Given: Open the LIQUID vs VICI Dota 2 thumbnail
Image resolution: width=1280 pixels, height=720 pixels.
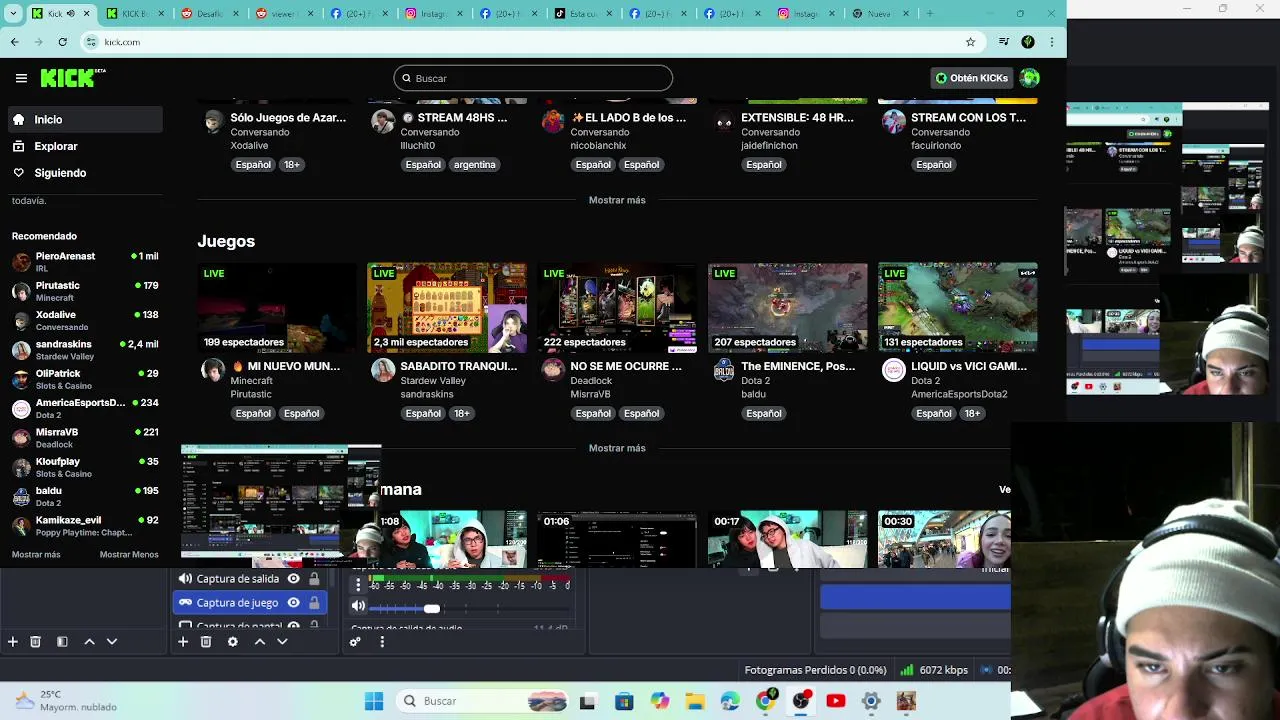Looking at the screenshot, I should point(958,308).
